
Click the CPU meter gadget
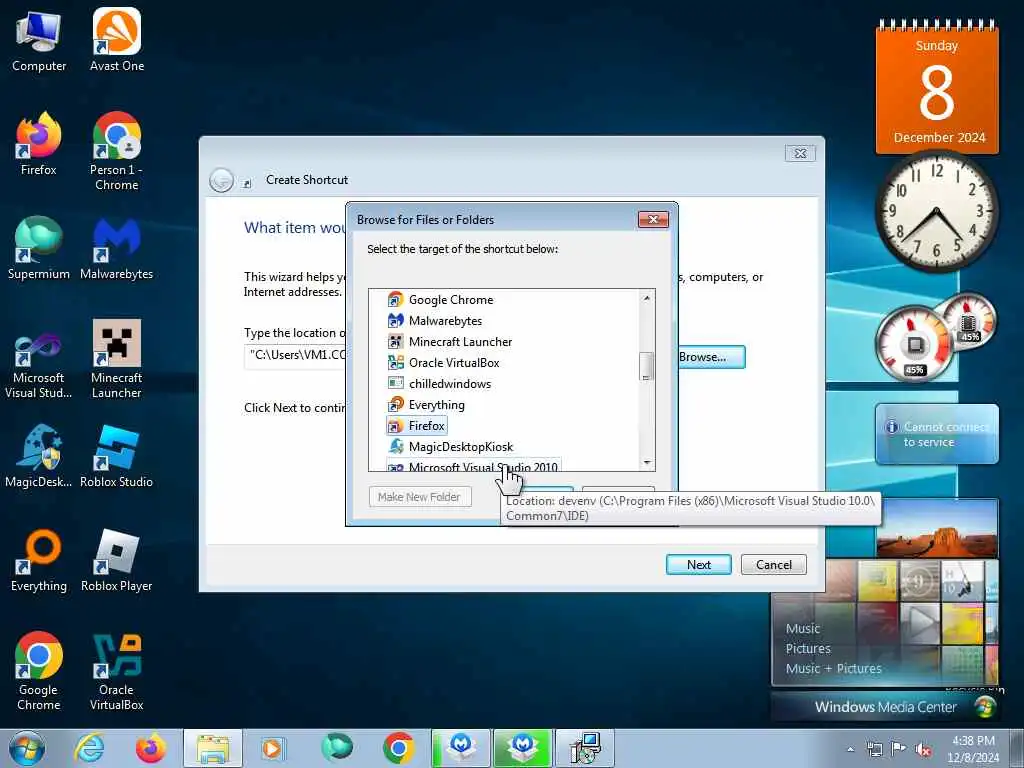point(914,344)
